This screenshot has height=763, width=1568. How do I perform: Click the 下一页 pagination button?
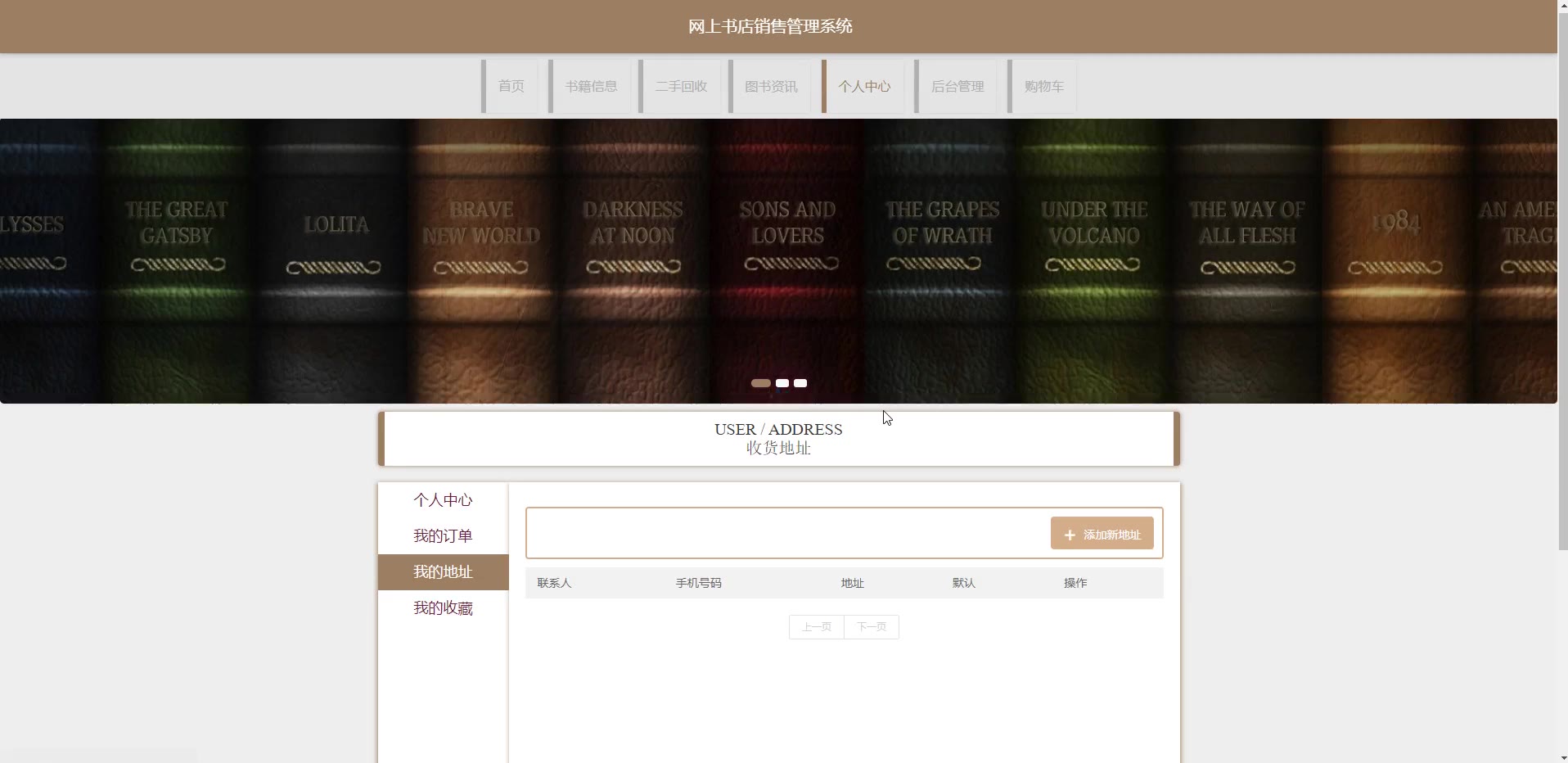(x=872, y=627)
